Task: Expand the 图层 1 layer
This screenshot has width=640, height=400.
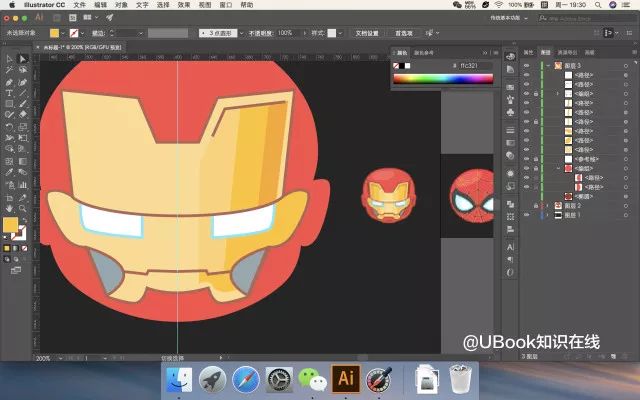Action: (x=548, y=215)
